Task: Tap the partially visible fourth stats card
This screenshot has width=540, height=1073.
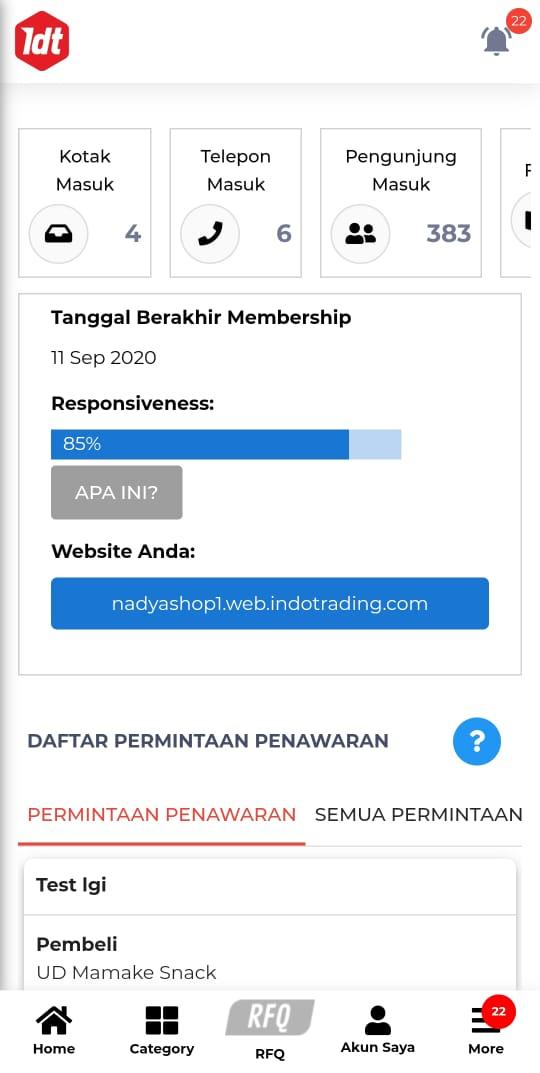Action: pos(515,203)
